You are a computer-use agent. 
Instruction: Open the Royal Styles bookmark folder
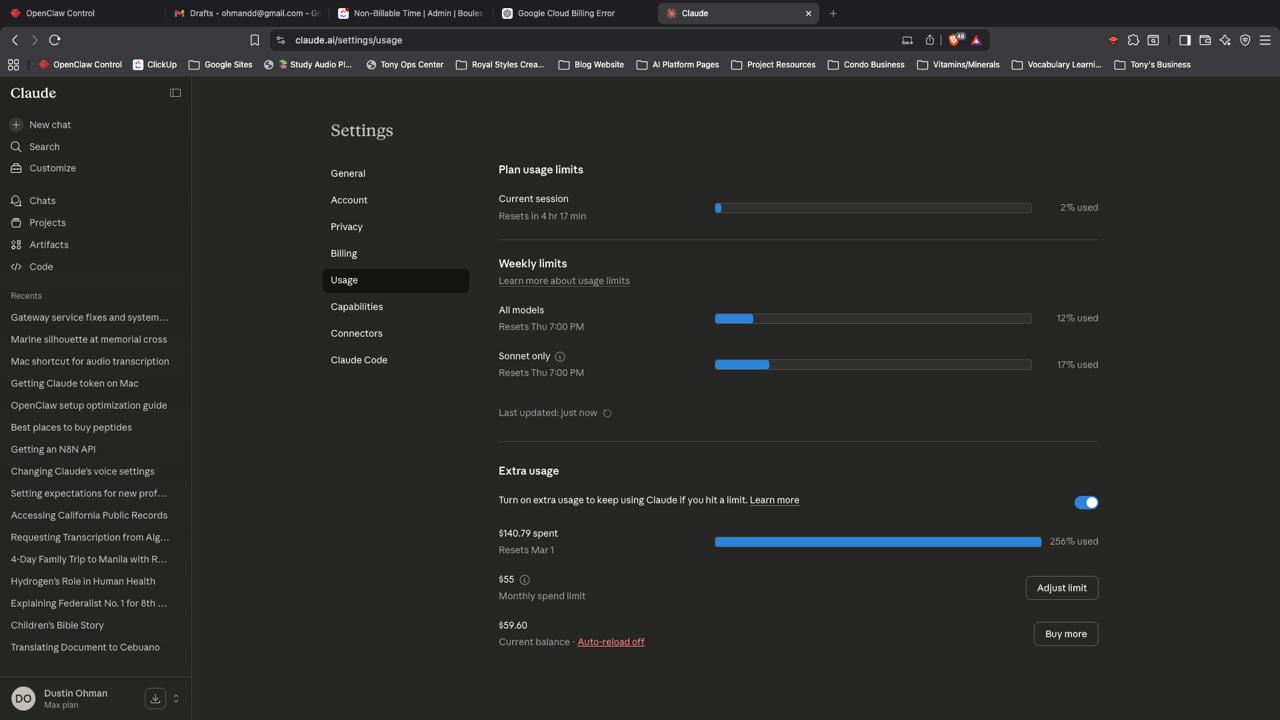[500, 65]
